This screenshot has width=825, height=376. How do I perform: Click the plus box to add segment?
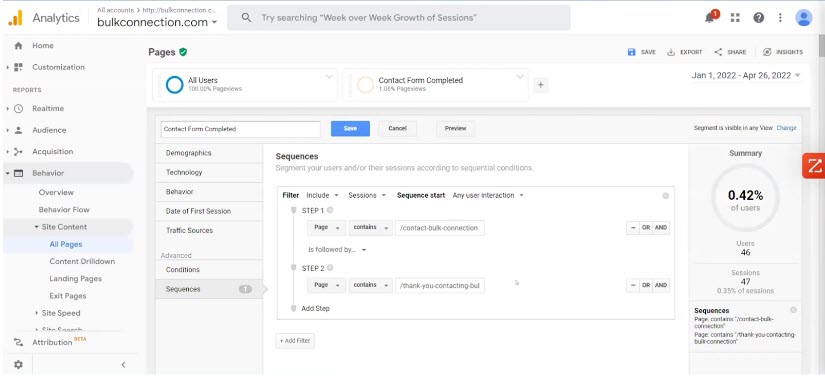540,85
